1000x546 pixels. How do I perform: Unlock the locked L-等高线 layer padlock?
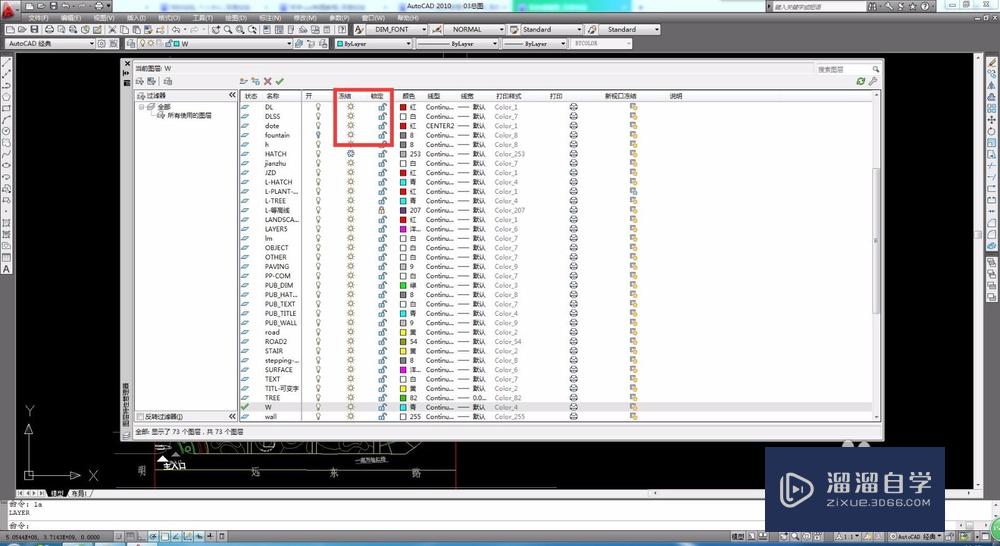(x=382, y=210)
